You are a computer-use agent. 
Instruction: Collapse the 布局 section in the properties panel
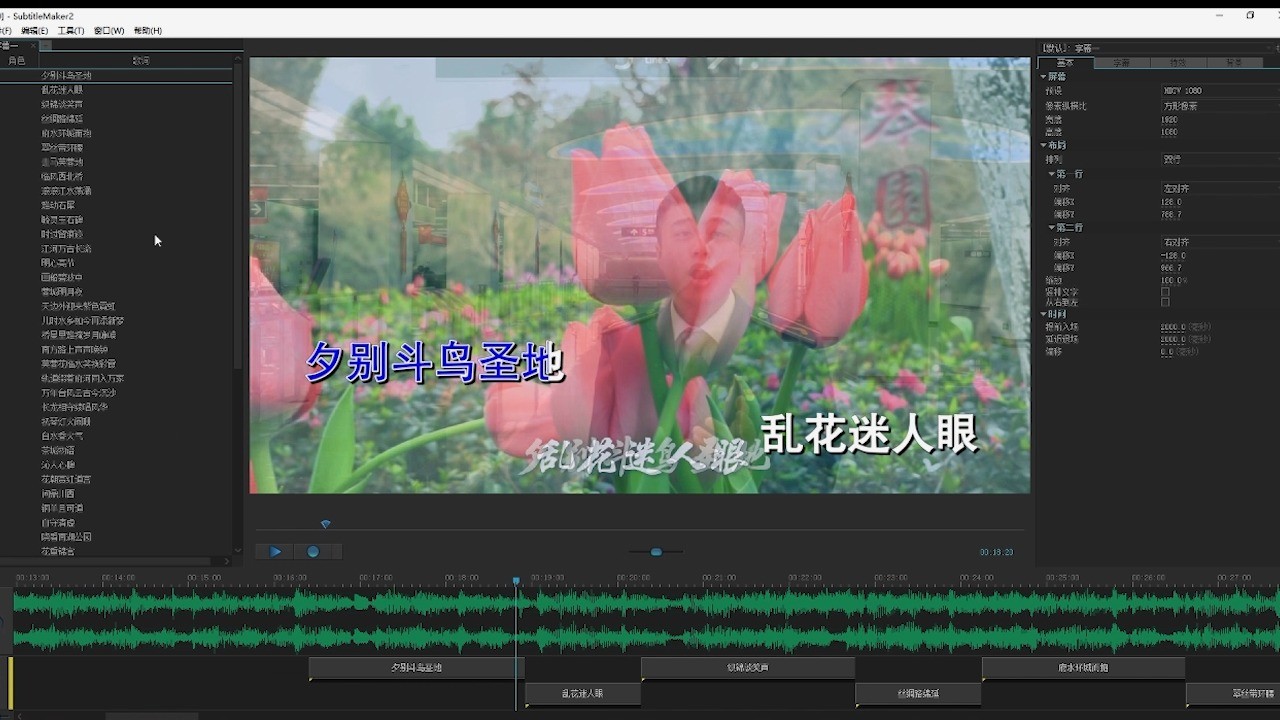1043,145
